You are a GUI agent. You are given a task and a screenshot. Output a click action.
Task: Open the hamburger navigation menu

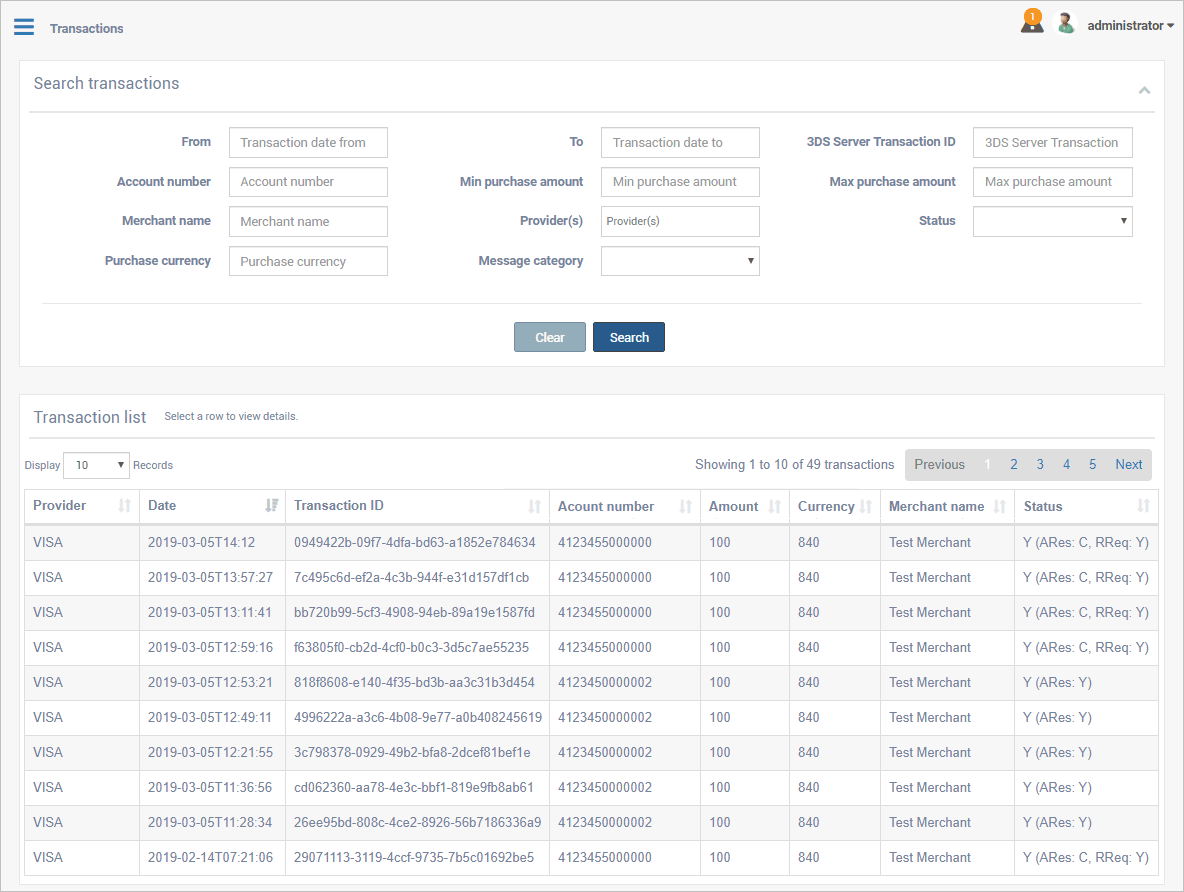[24, 27]
